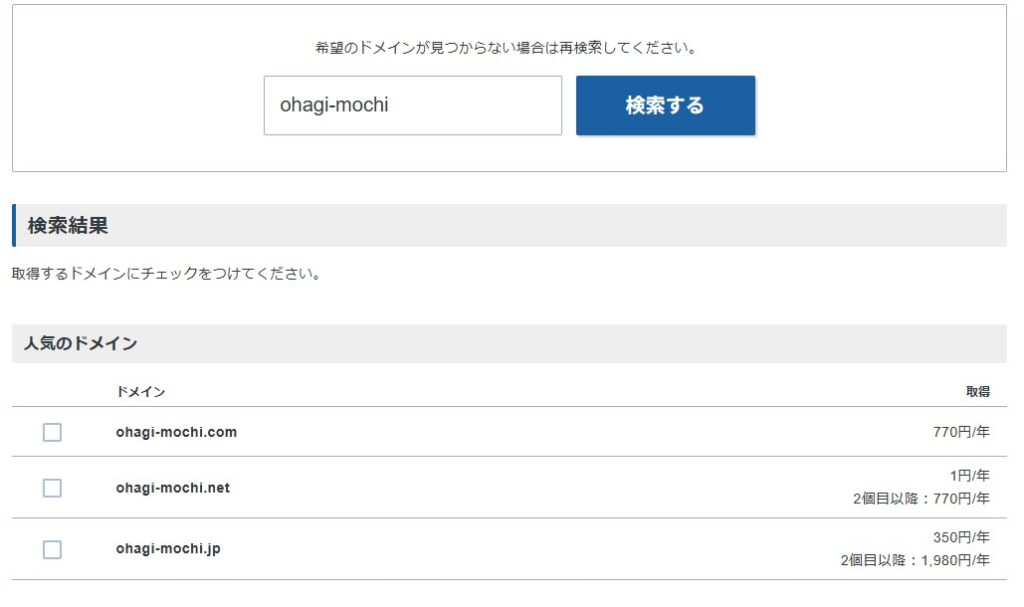The image size is (1024, 607).
Task: Click the 検索結果 section heading
Action: (68, 226)
